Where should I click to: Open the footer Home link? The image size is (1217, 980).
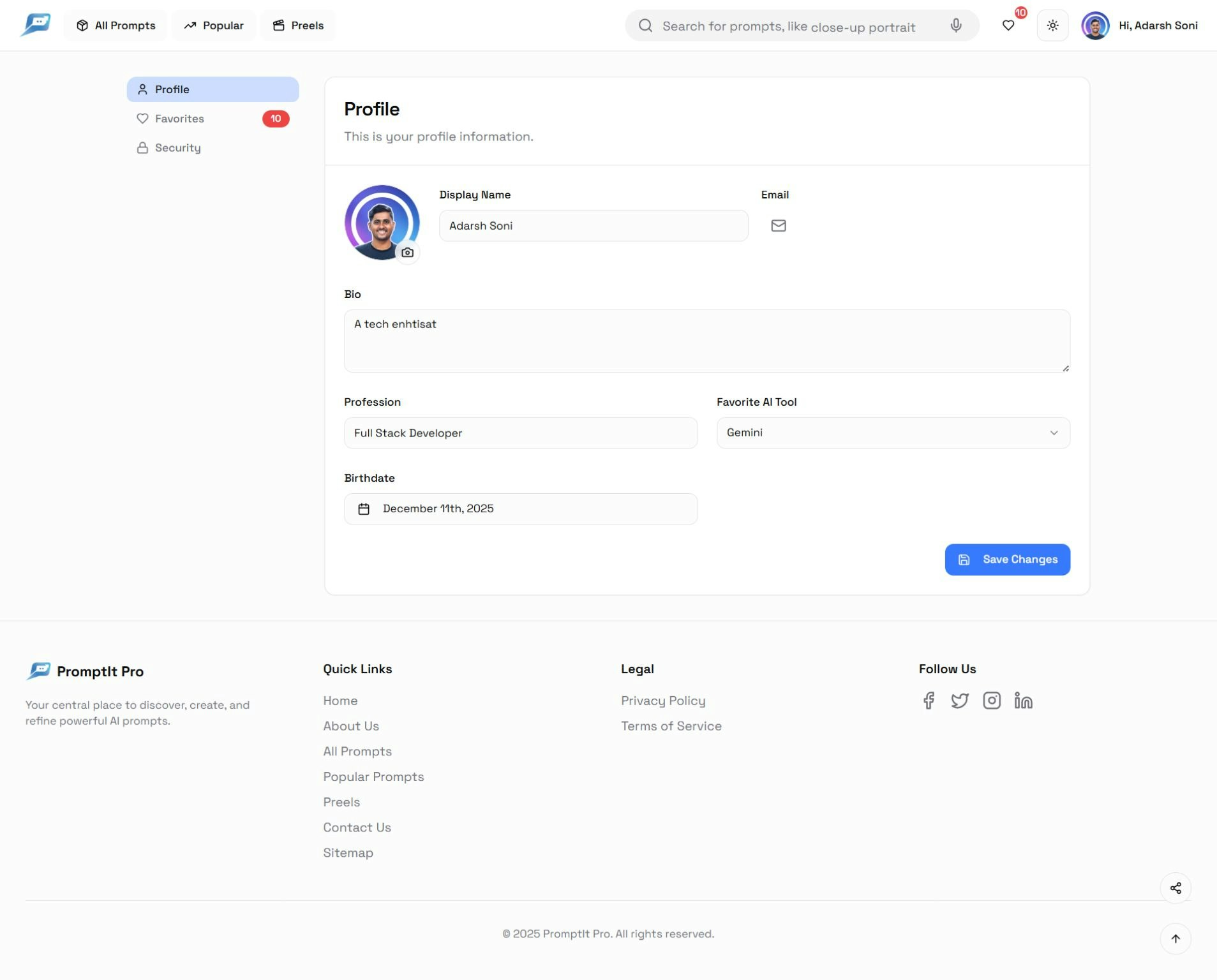[340, 701]
